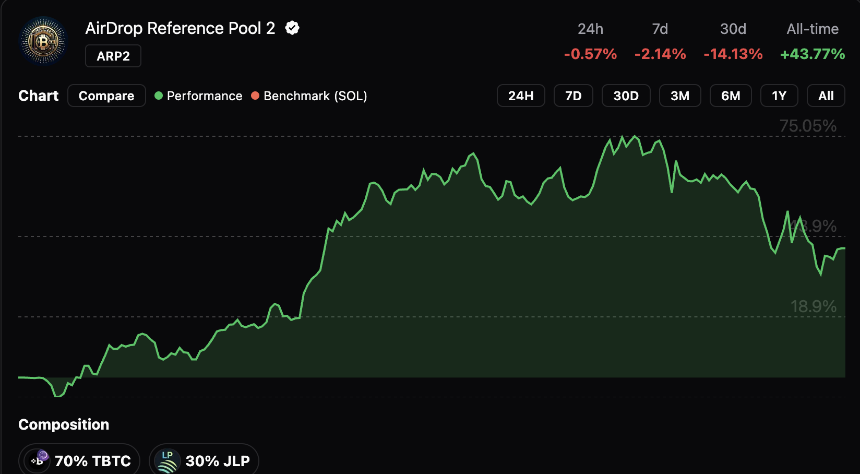860x474 pixels.
Task: Click the -14.13% 30d change value
Action: pyautogui.click(x=733, y=54)
